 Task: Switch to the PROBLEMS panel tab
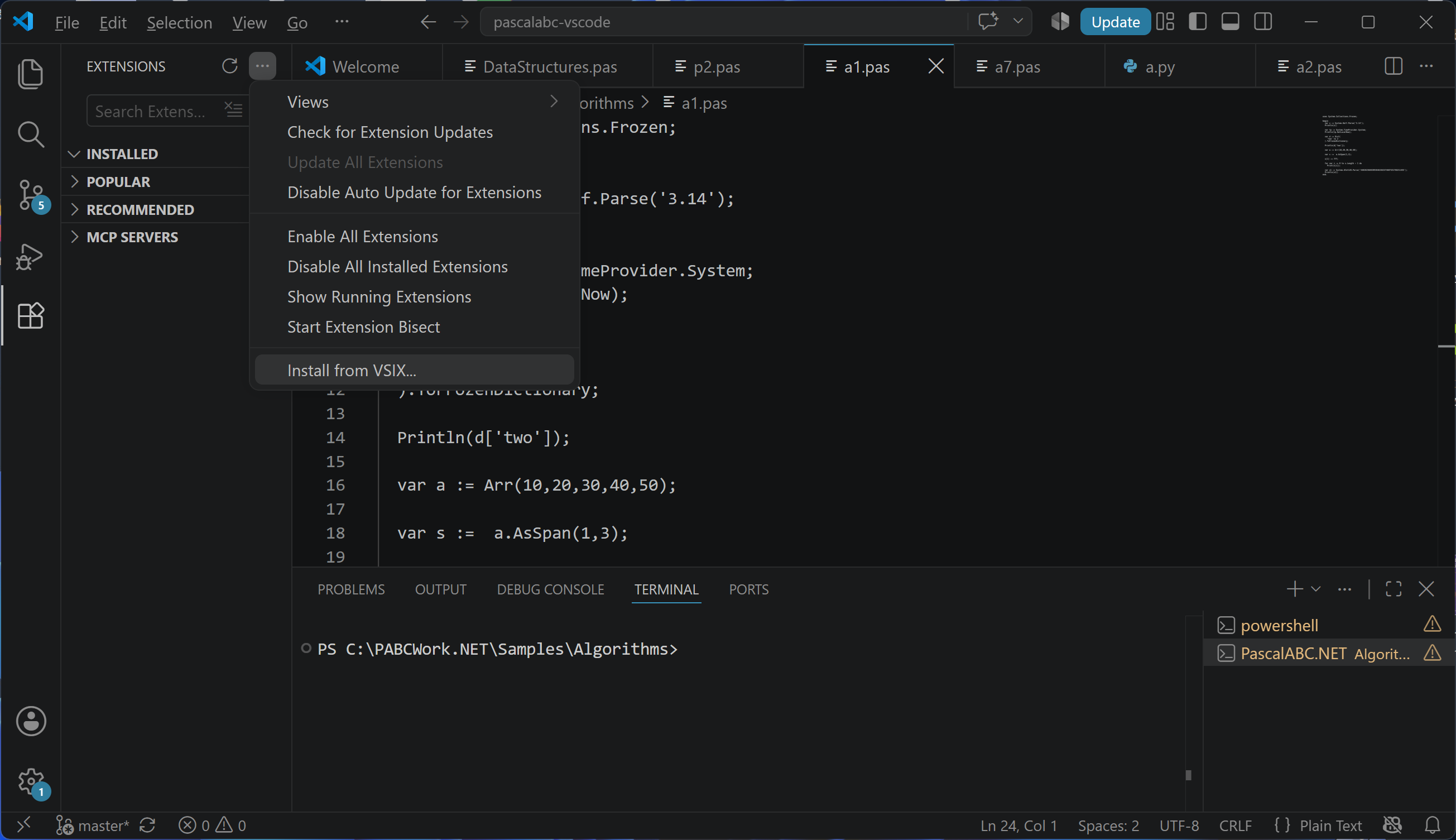350,589
